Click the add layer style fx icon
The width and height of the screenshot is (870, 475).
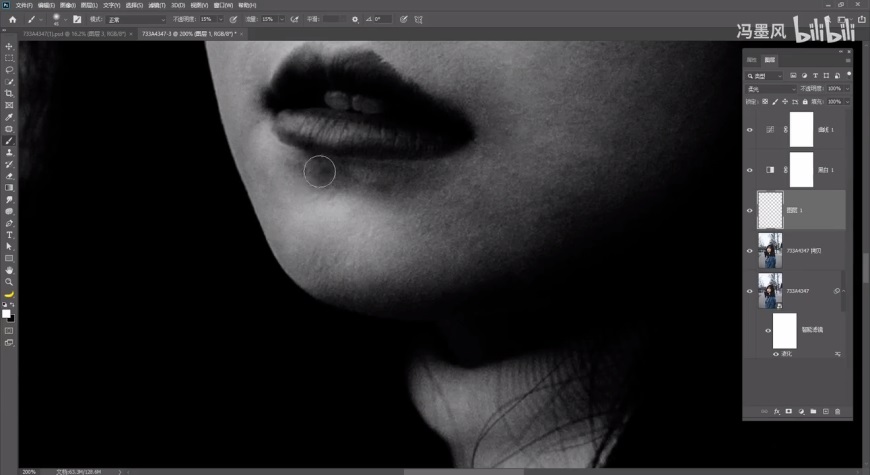click(777, 411)
